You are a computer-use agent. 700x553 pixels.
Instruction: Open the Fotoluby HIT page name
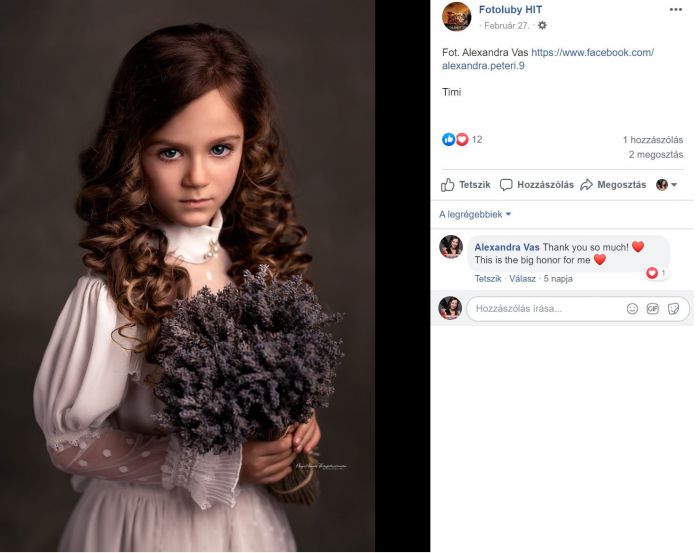pos(510,9)
